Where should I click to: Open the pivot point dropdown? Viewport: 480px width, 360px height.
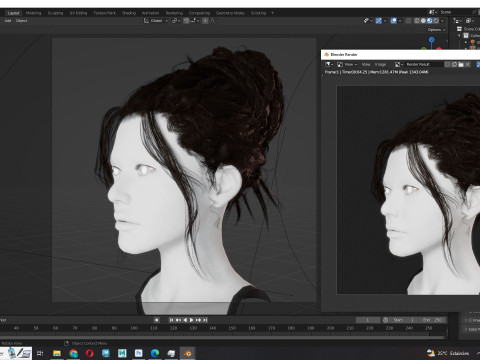coord(176,21)
